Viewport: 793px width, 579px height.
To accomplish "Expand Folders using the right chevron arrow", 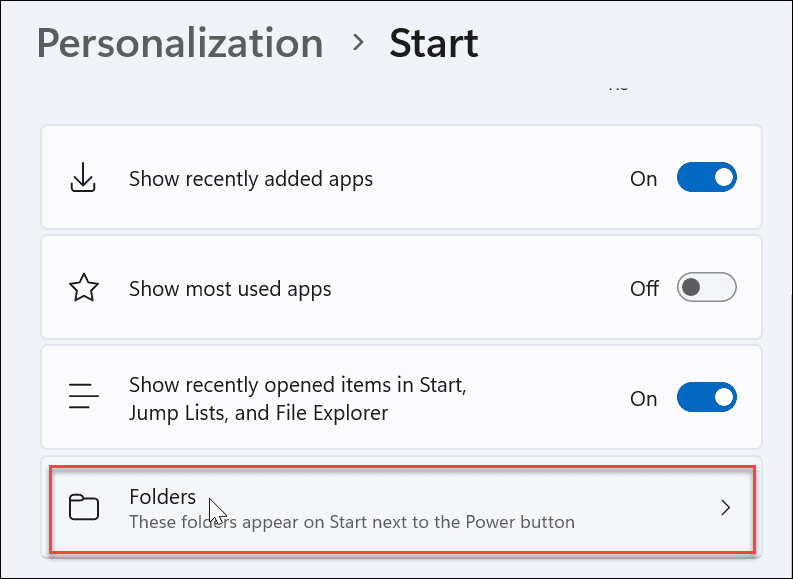I will coord(726,508).
